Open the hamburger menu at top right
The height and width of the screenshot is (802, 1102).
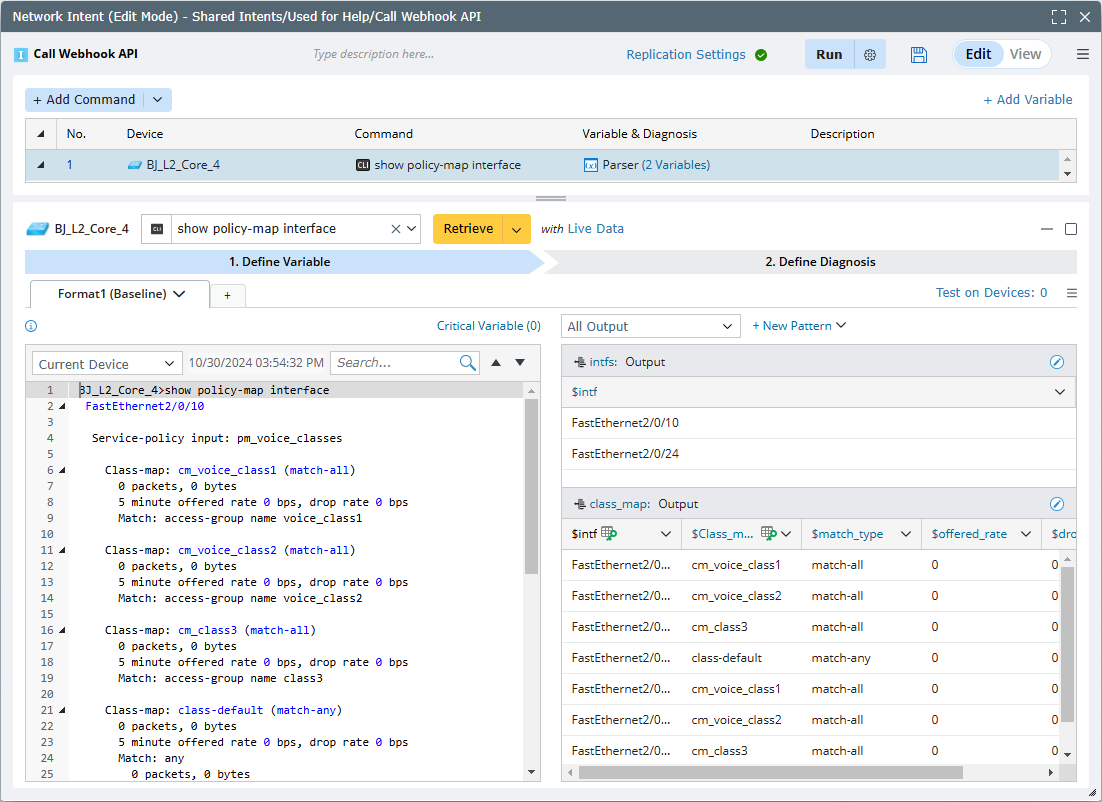[1082, 55]
